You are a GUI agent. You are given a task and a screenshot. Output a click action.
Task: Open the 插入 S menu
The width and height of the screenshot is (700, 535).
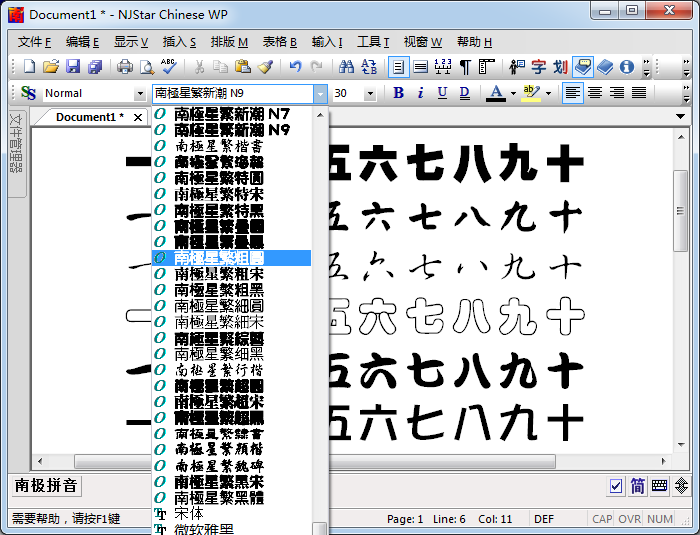179,42
